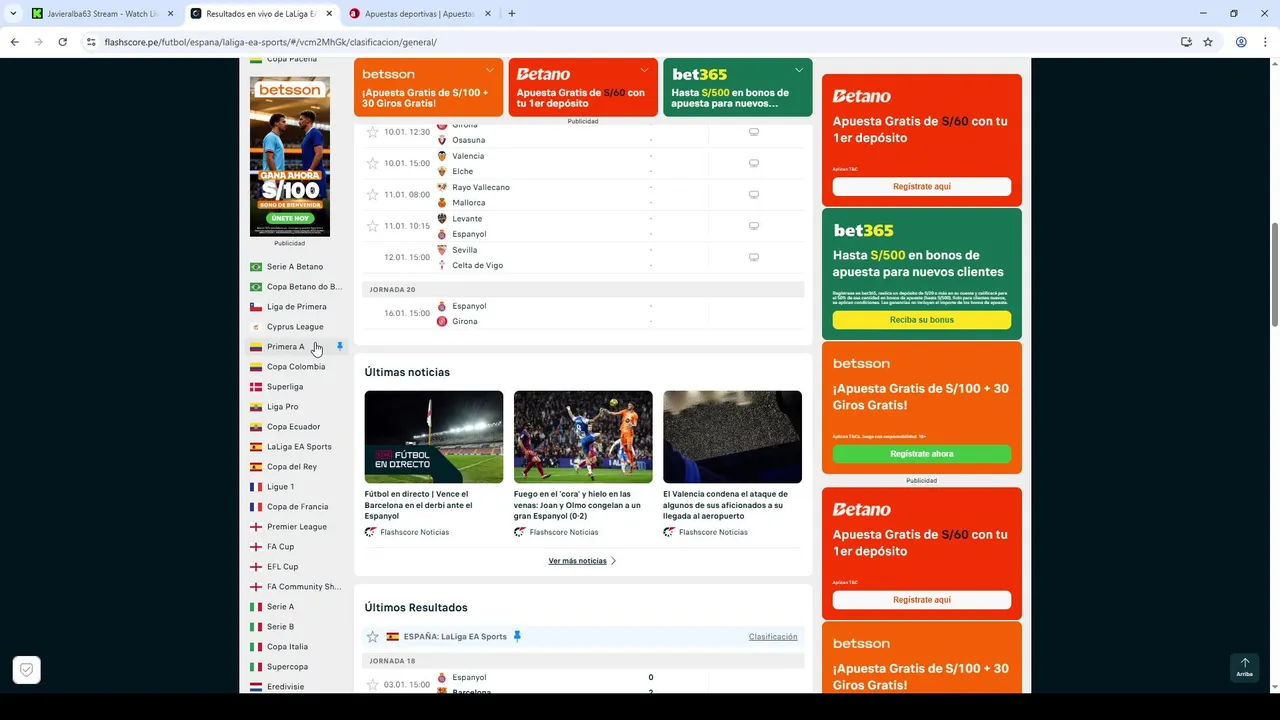Click the Chile flag beside Liga de Primera

[256, 307]
